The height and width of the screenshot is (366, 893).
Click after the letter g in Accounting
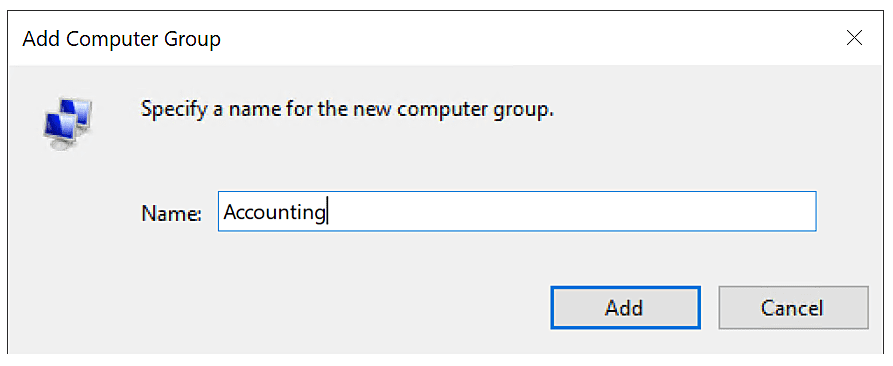click(x=326, y=212)
